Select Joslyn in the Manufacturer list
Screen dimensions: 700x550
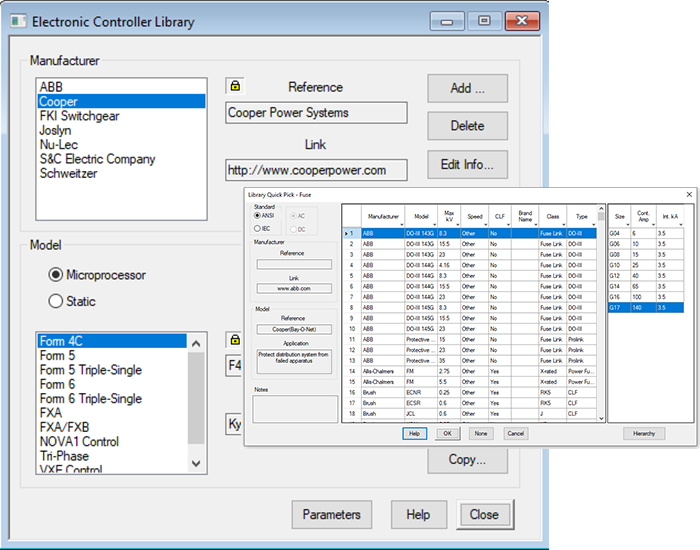121,130
